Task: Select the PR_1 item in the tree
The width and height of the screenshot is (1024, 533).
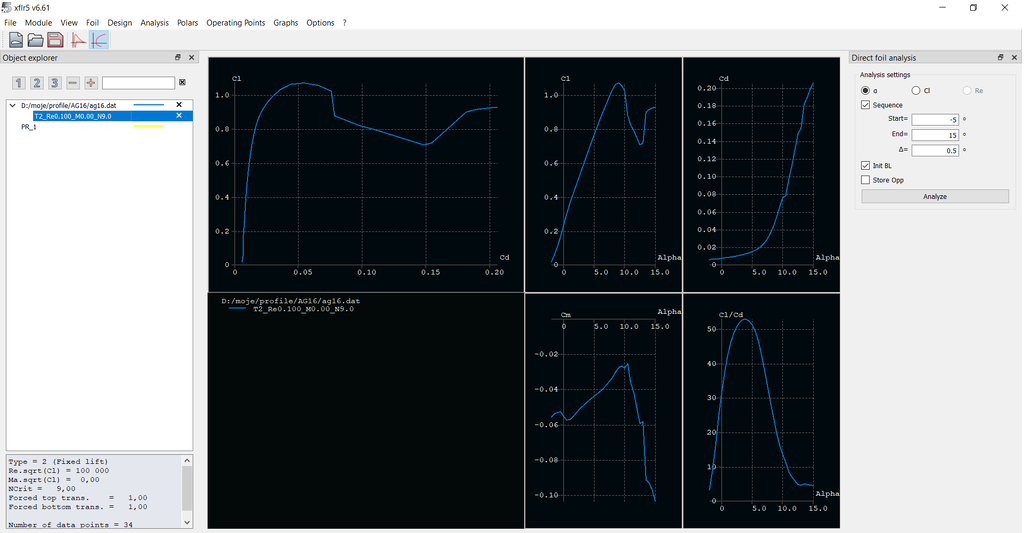Action: 29,127
